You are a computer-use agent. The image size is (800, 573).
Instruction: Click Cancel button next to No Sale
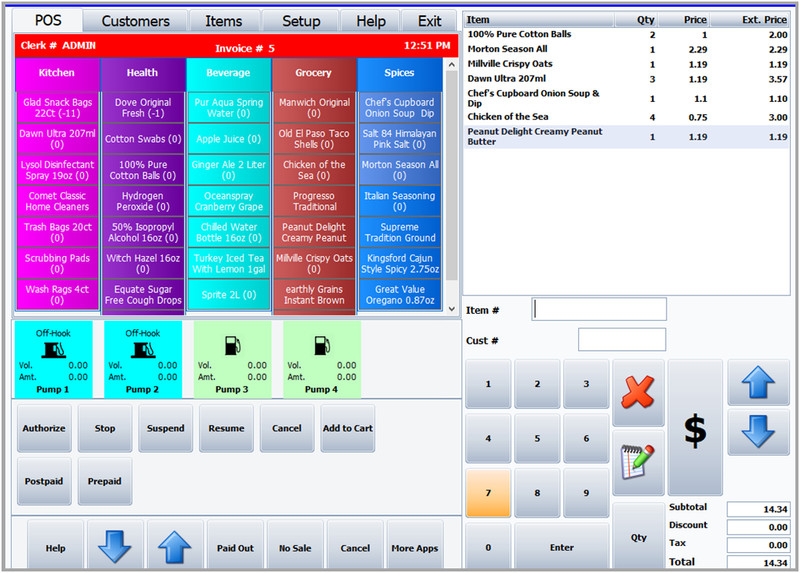355,547
